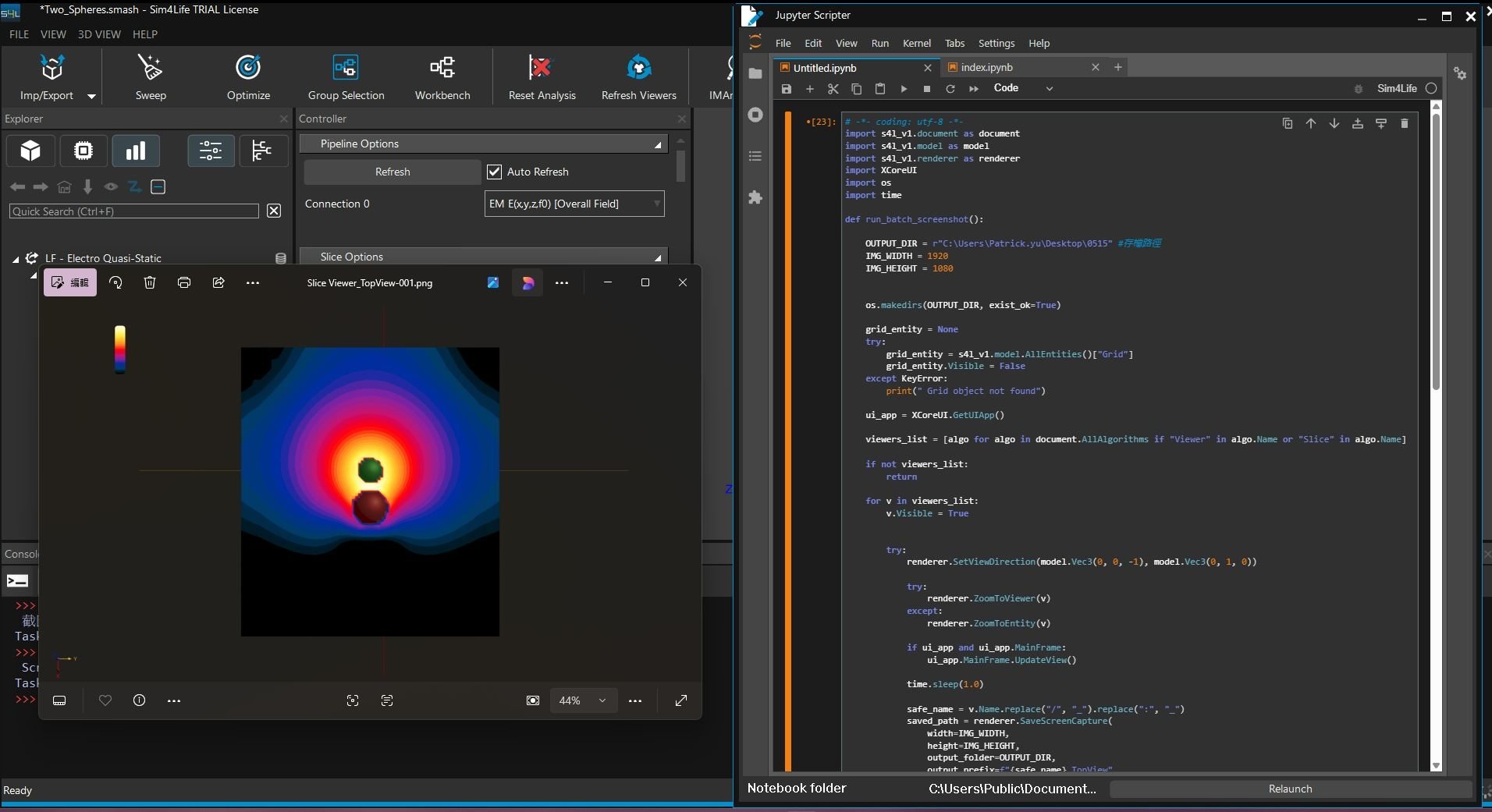Open the Kernel menu in Jupyter Scripter

pyautogui.click(x=916, y=44)
